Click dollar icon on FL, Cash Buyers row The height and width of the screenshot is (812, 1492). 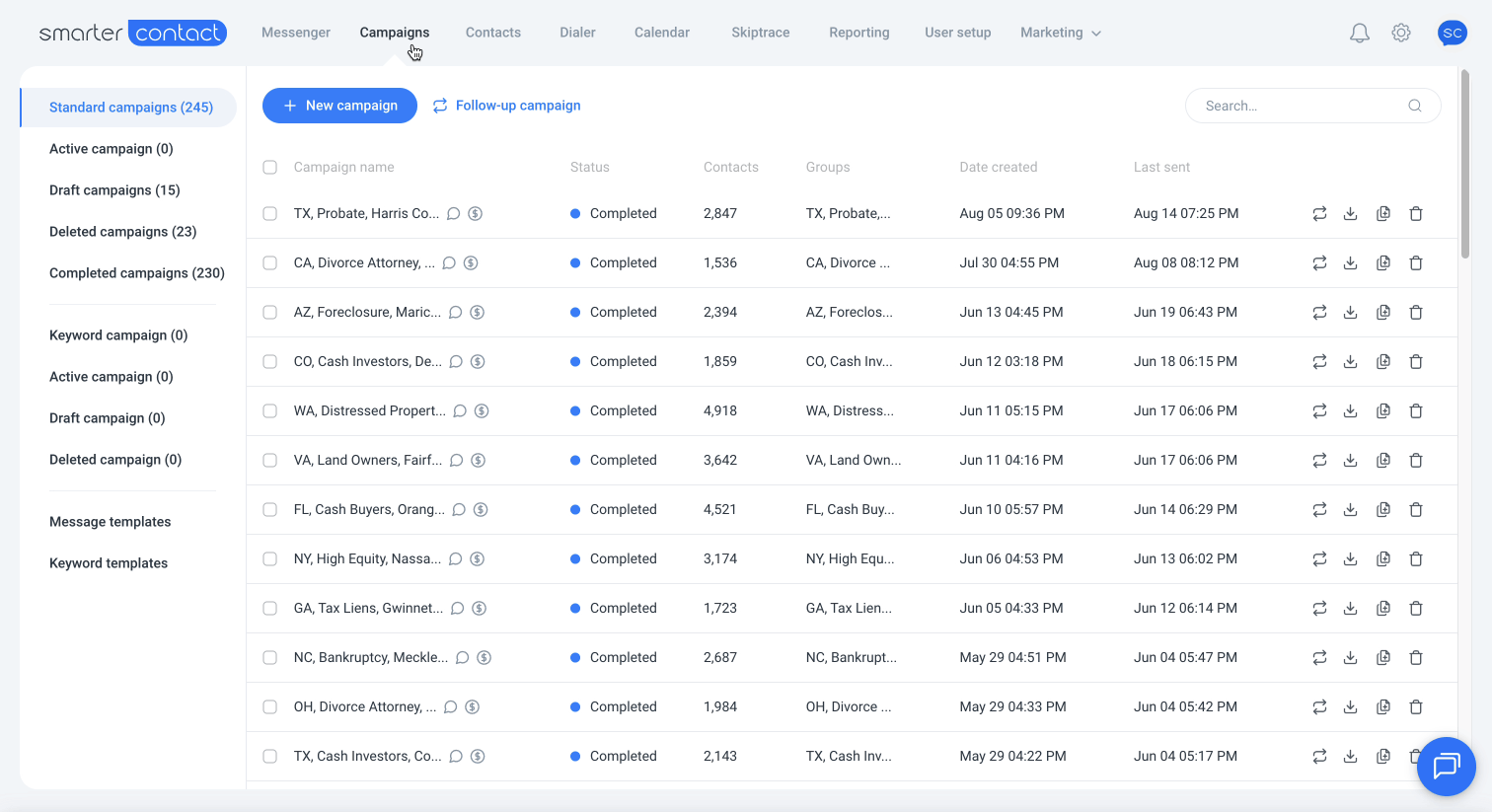[481, 509]
